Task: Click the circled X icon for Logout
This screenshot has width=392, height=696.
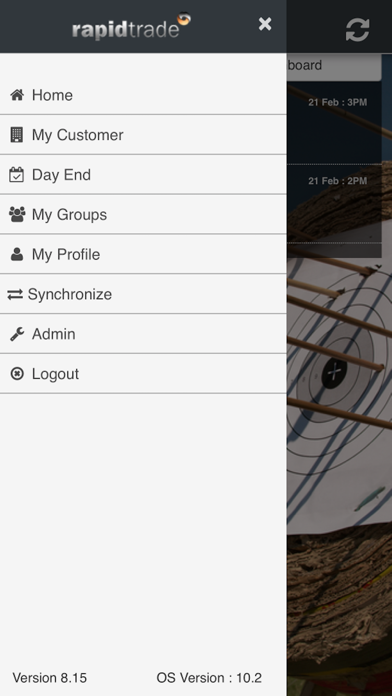Action: 17,374
